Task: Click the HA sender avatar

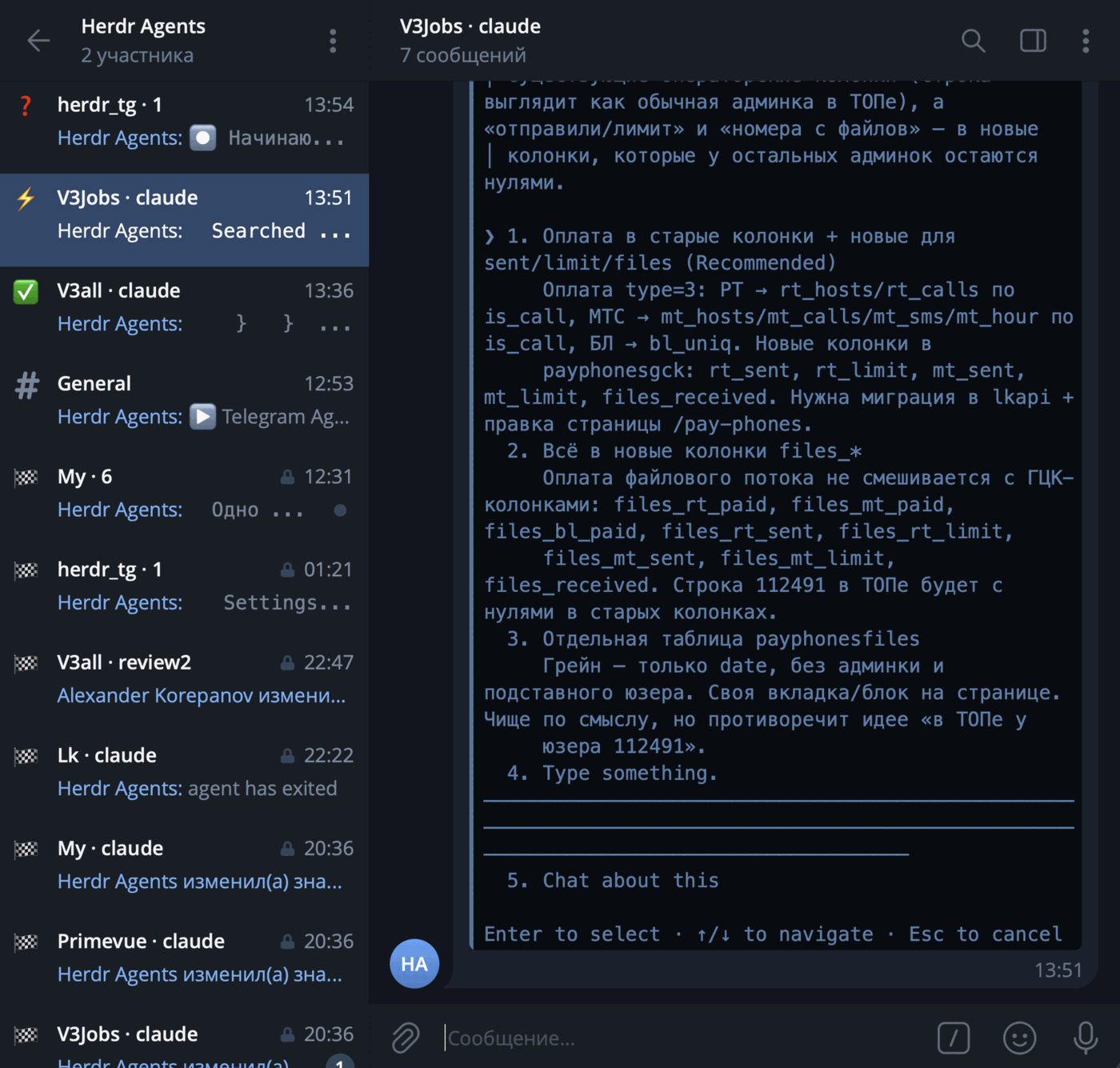Action: pos(414,963)
